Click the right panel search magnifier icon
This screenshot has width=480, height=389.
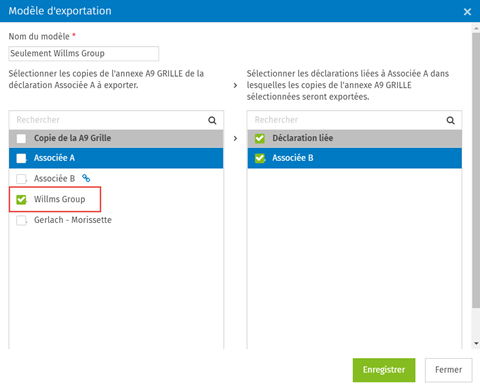[x=451, y=120]
